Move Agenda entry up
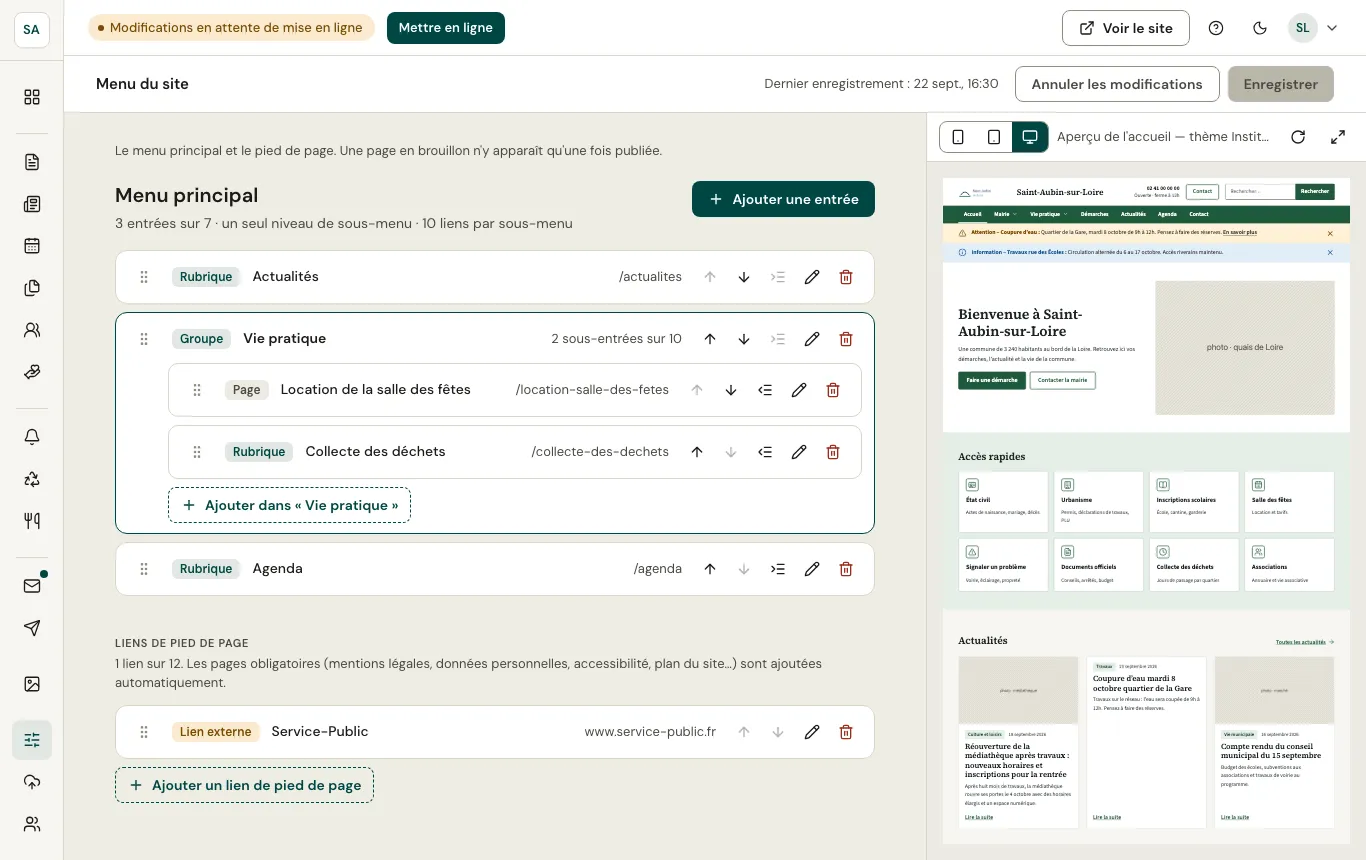 click(x=710, y=569)
